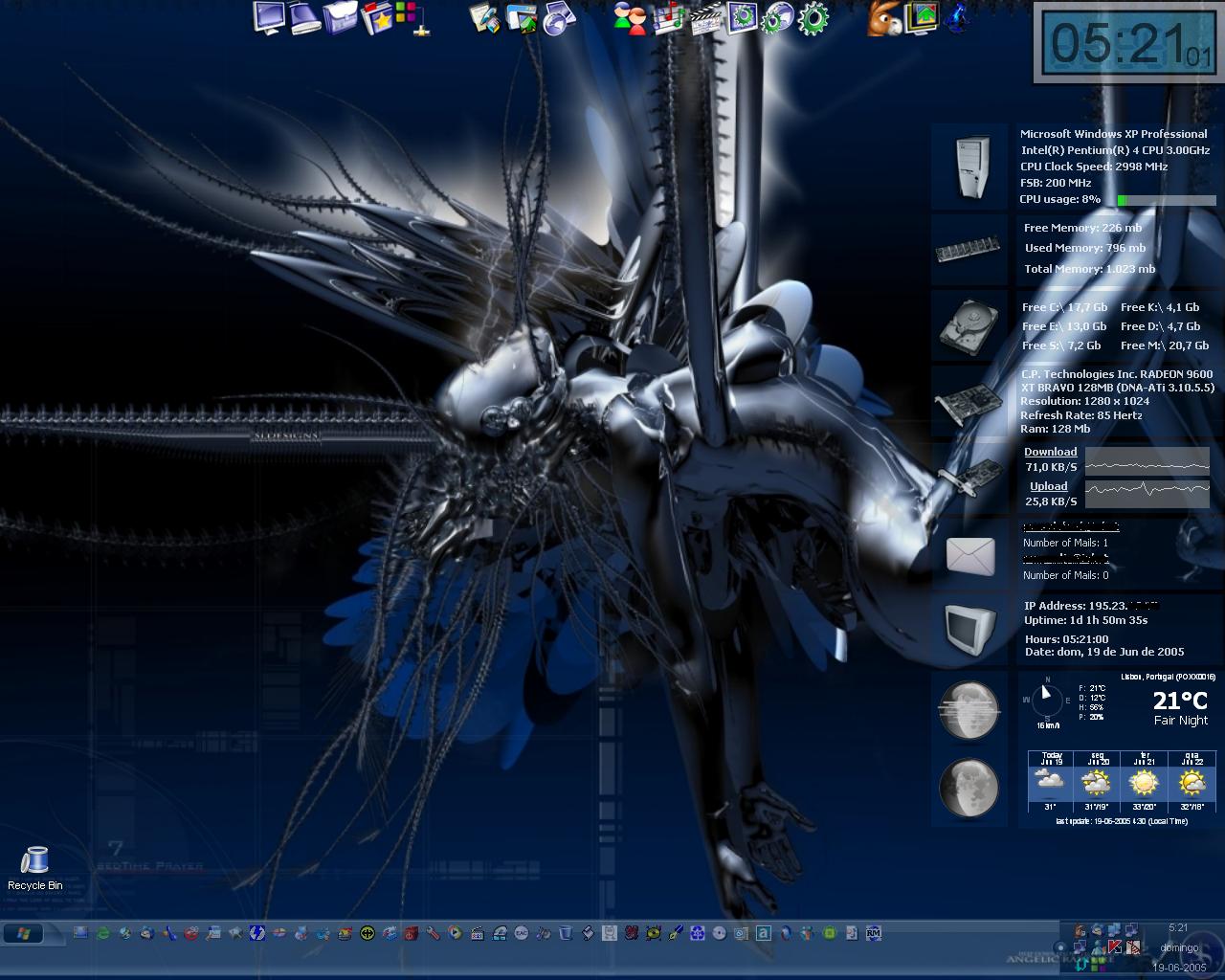This screenshot has width=1225, height=980.
Task: Launch the globe with document dock icon
Action: pos(560,18)
